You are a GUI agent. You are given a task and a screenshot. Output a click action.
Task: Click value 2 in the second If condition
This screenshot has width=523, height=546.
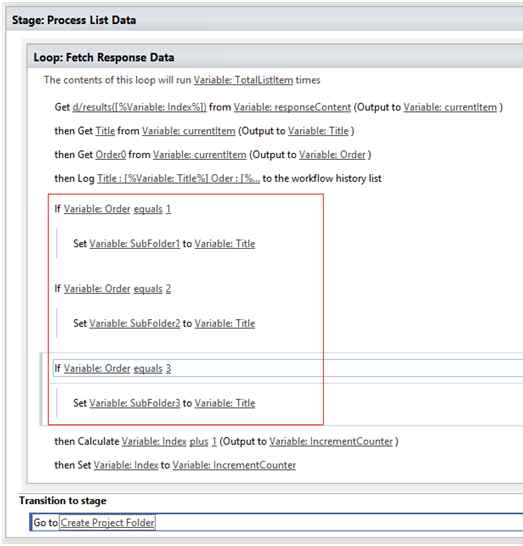click(168, 289)
